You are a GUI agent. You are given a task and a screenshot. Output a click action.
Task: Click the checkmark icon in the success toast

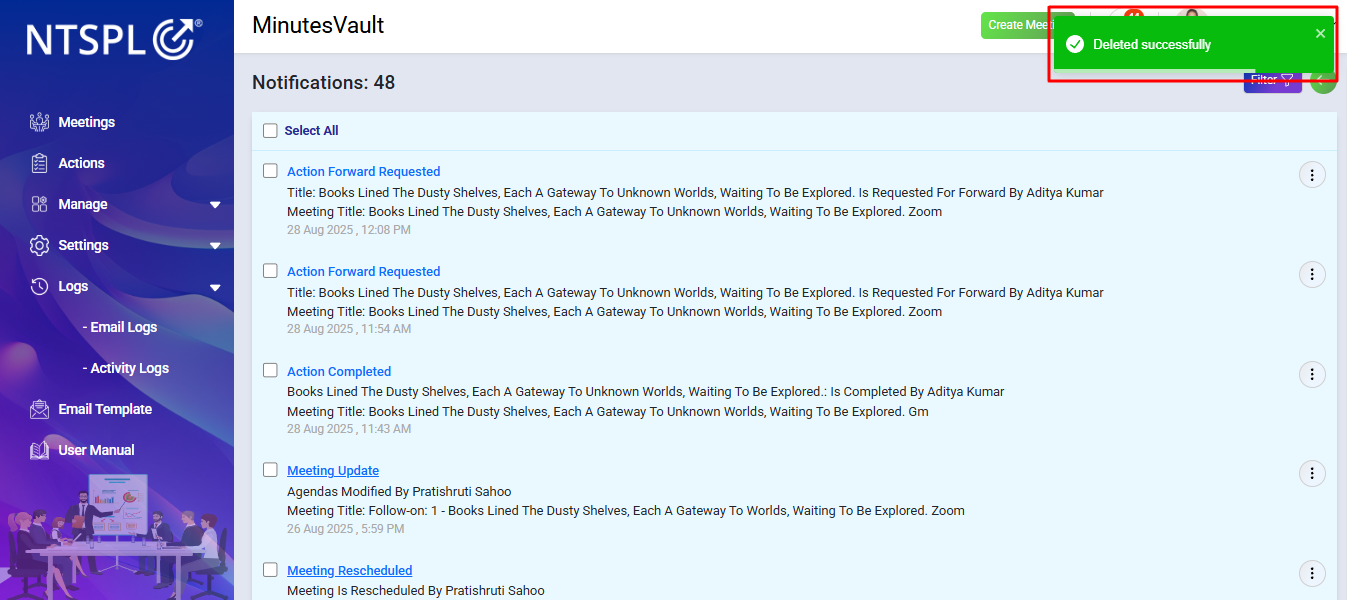1075,44
